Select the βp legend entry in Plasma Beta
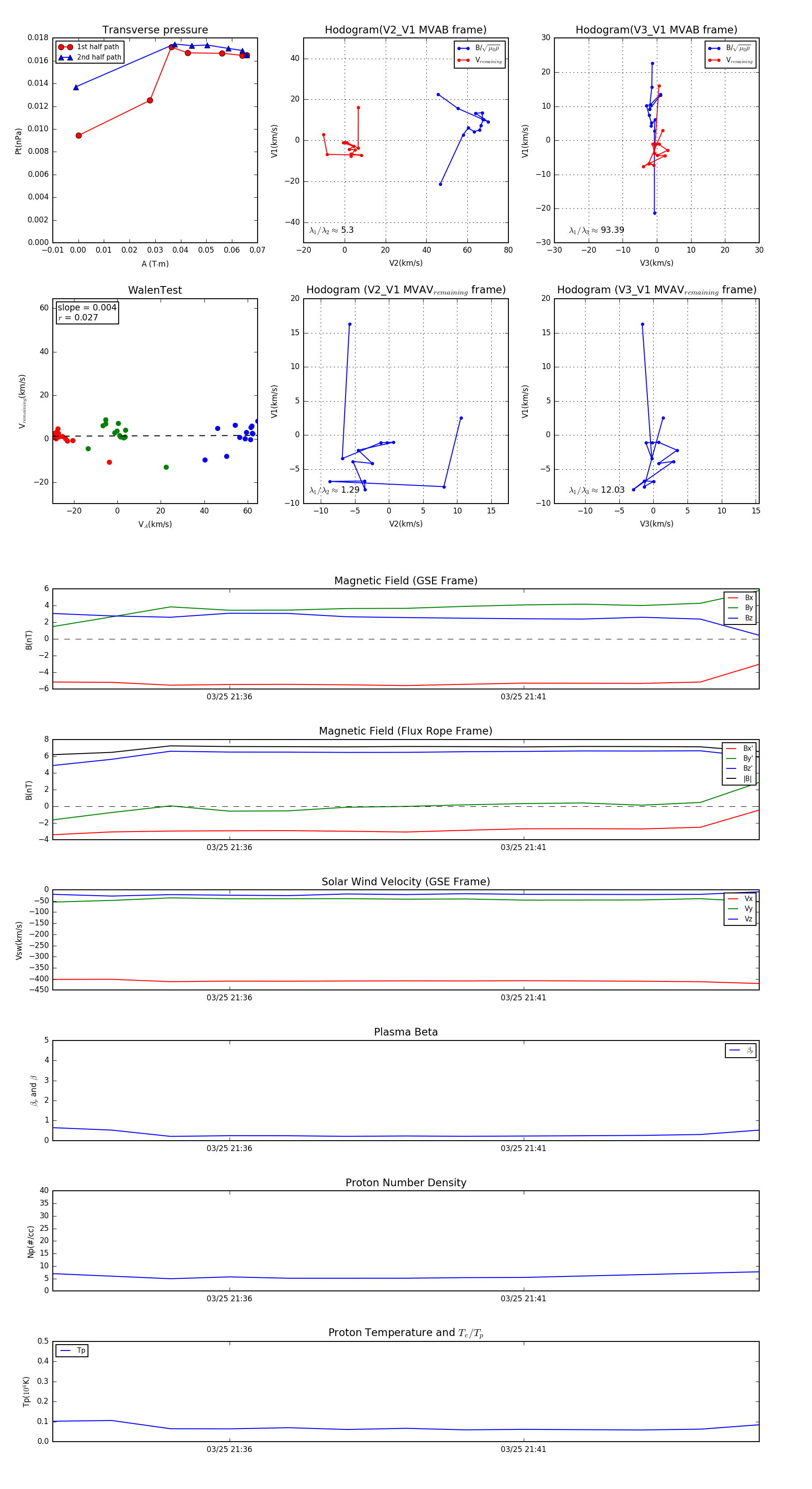 click(741, 1050)
